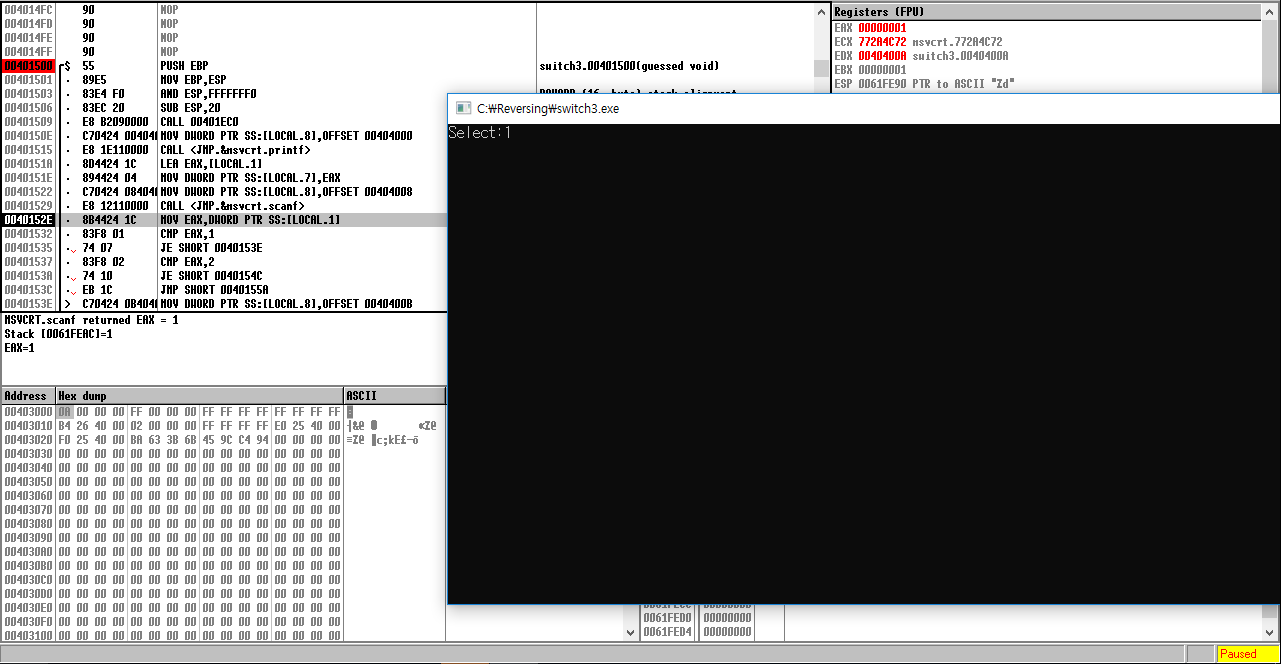Viewport: 1281px width, 664px height.
Task: Select hex bytes E8 B2090000
Action: pyautogui.click(x=115, y=122)
